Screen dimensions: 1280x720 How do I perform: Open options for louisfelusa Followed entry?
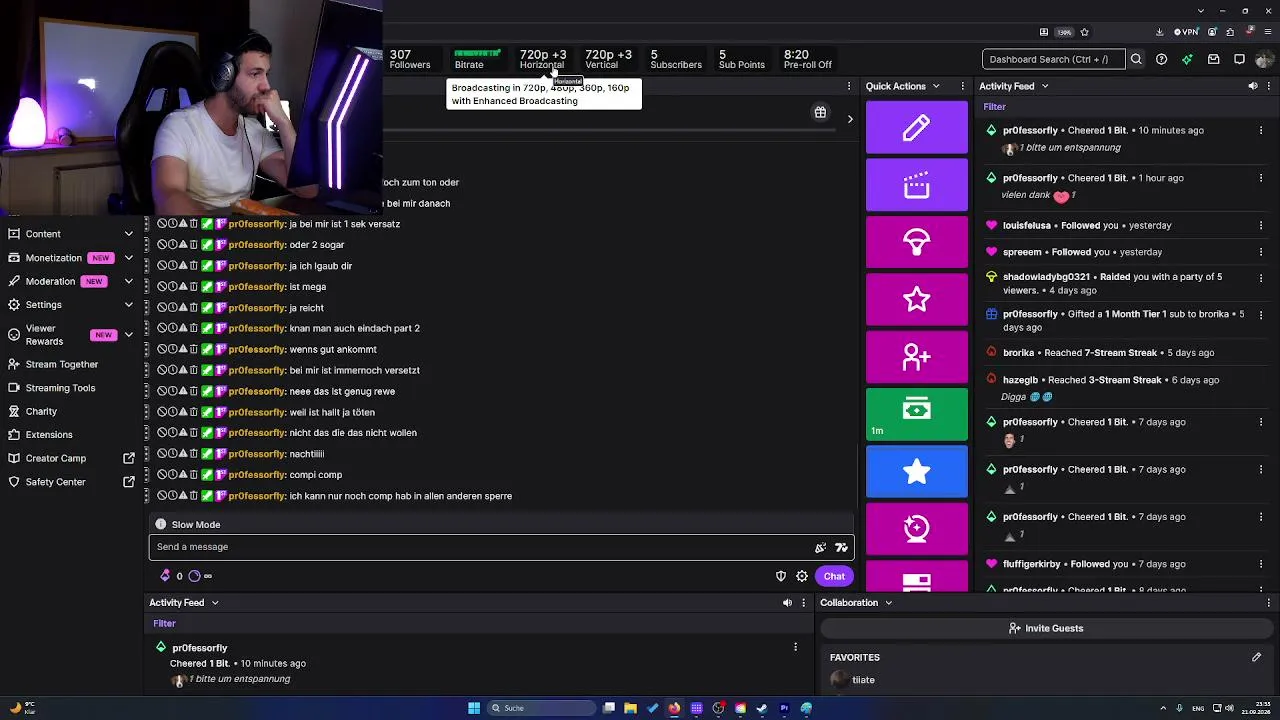pos(1261,225)
